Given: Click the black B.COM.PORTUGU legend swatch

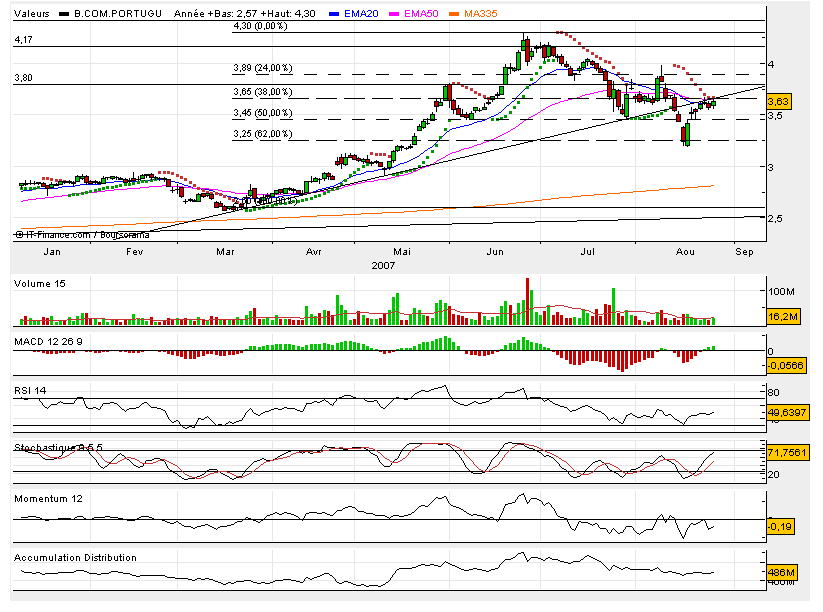Looking at the screenshot, I should [64, 14].
